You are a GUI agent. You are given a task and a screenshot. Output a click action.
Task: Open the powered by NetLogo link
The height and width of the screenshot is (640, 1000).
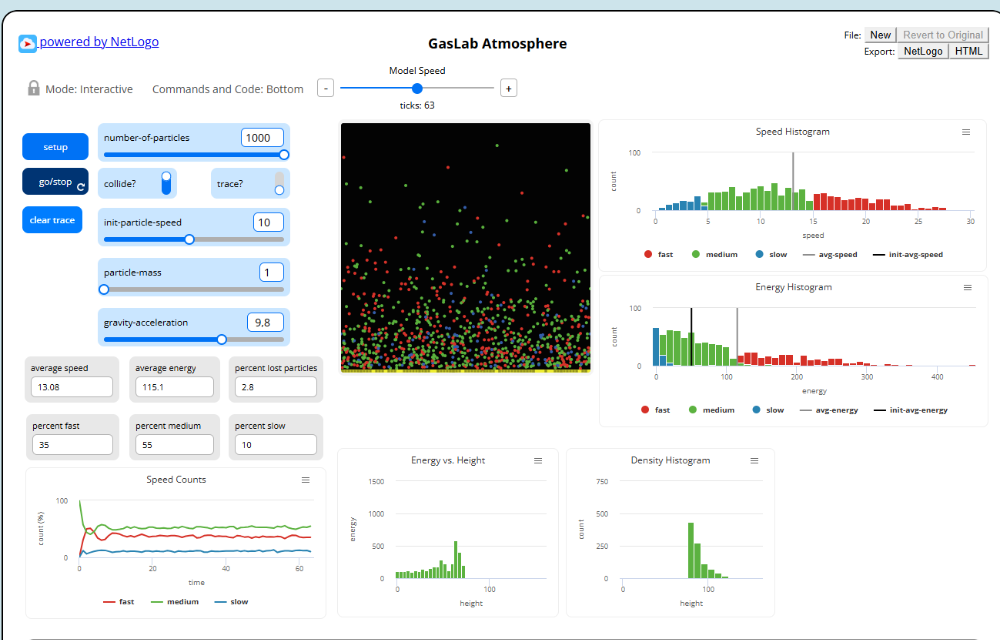(x=99, y=42)
